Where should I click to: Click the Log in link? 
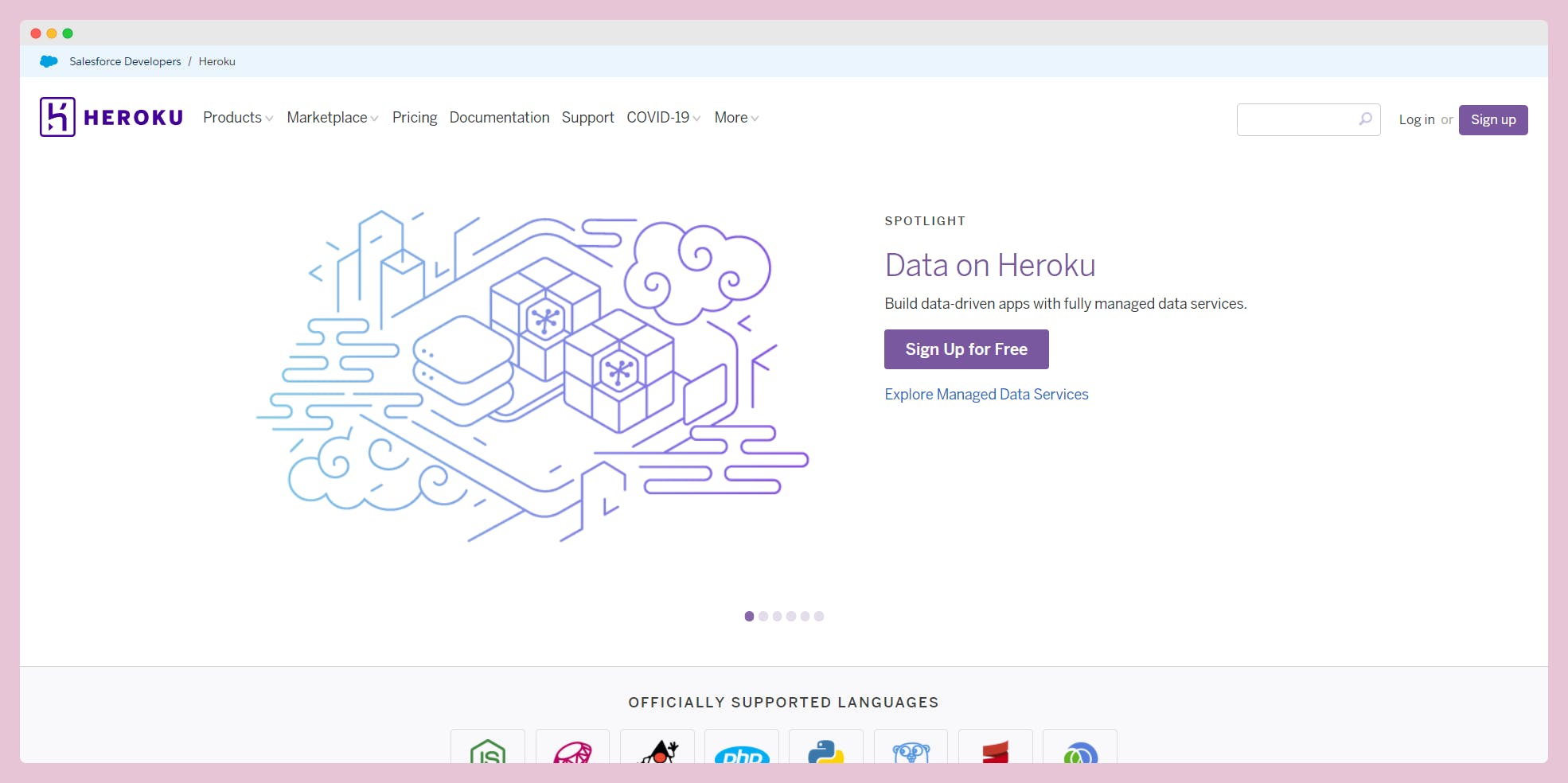tap(1417, 119)
